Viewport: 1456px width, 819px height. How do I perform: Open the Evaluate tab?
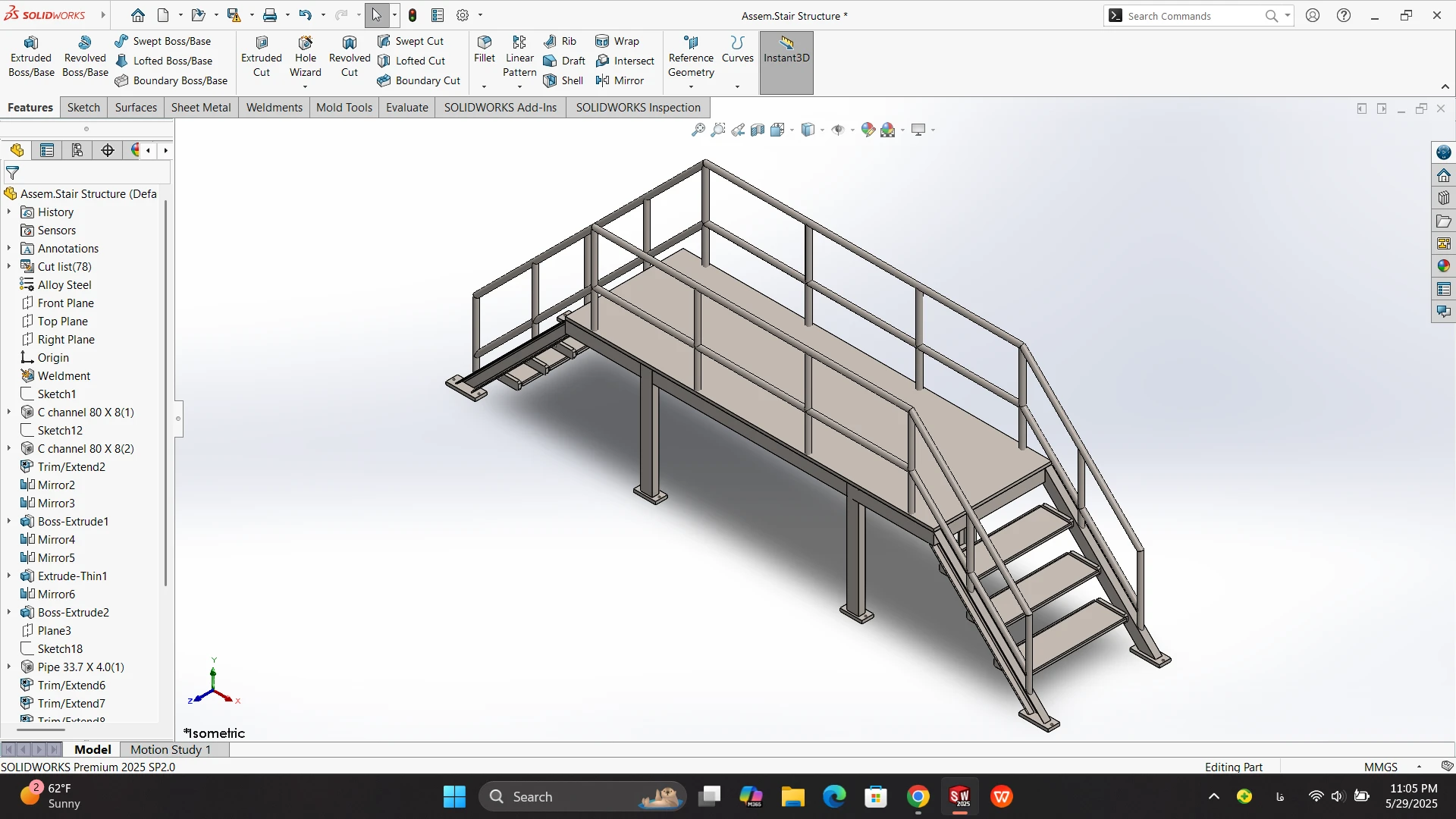406,108
